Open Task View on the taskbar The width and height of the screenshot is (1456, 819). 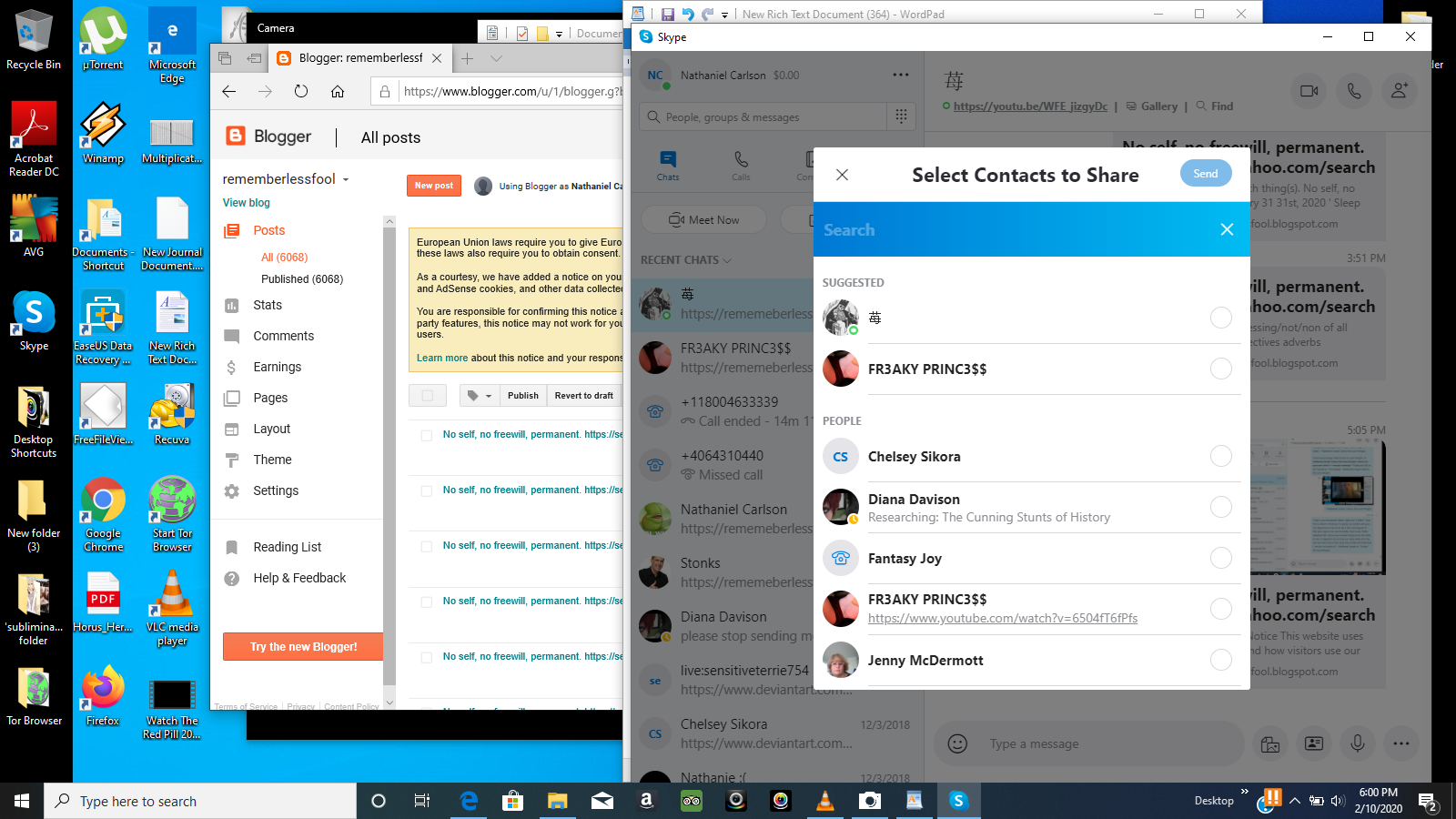(422, 801)
